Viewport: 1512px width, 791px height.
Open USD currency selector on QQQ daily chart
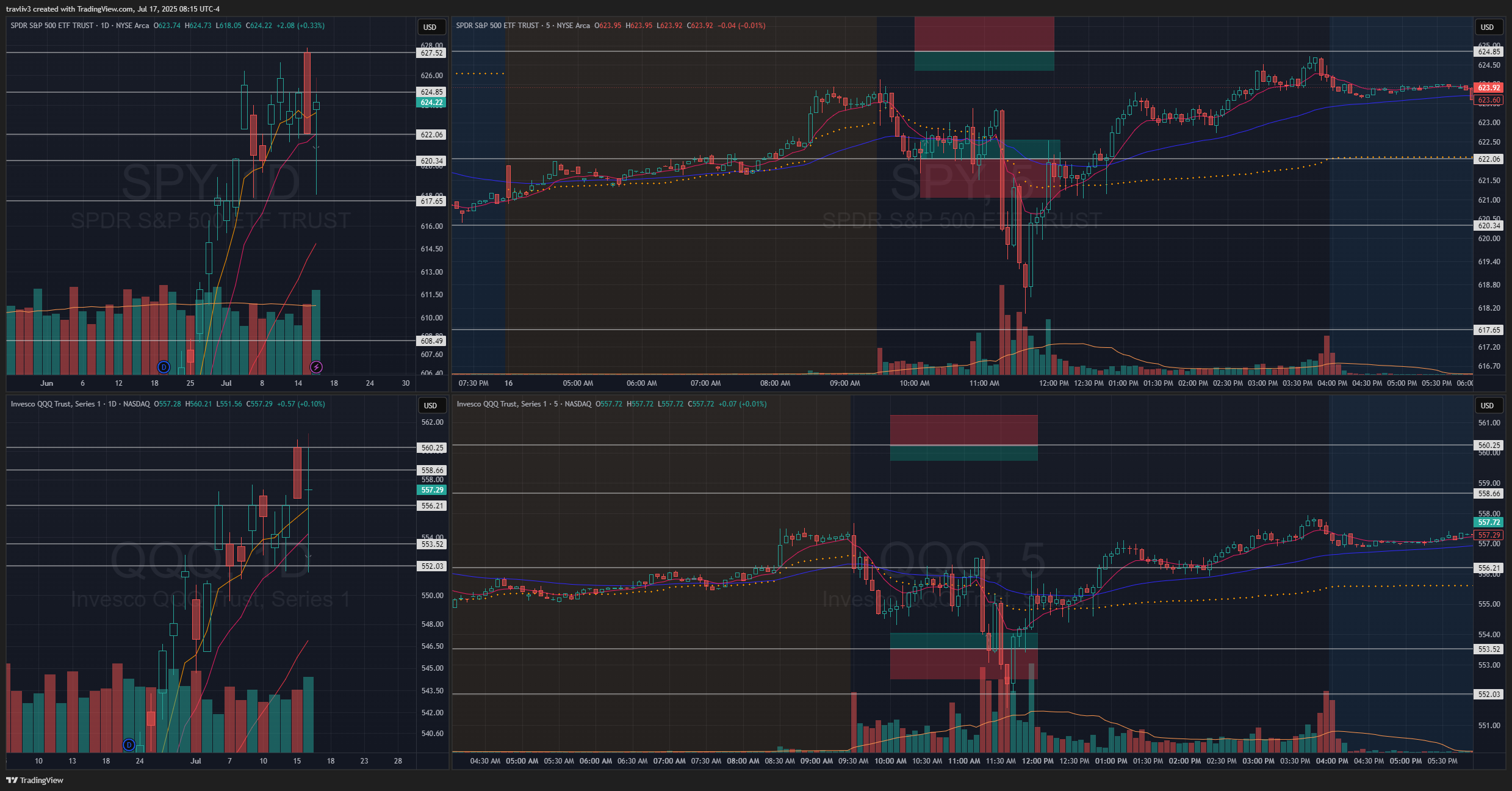430,405
